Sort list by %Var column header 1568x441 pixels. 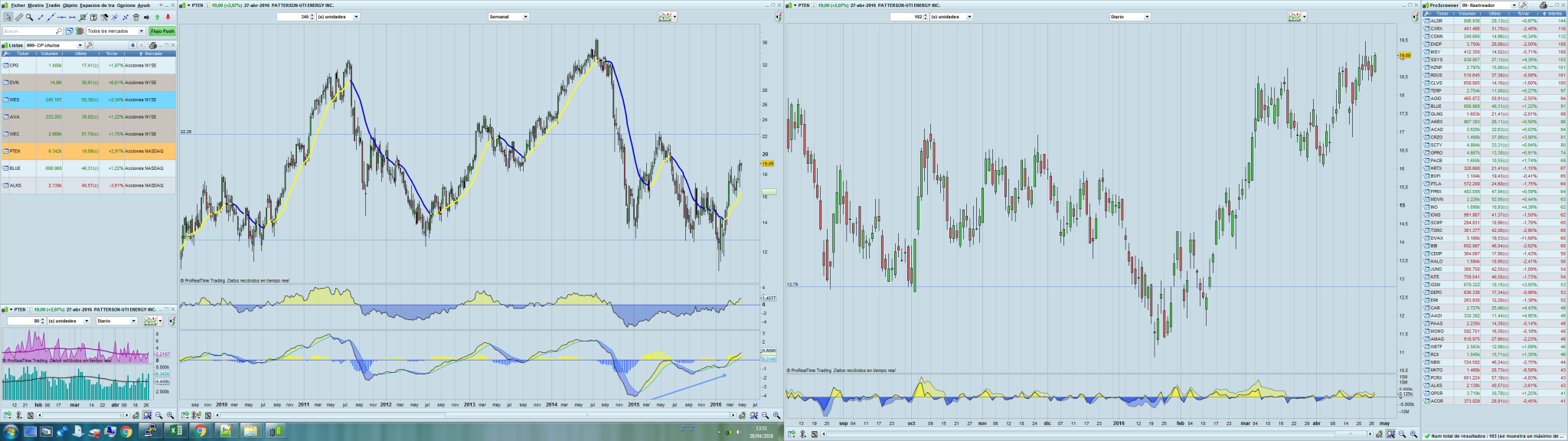click(113, 54)
